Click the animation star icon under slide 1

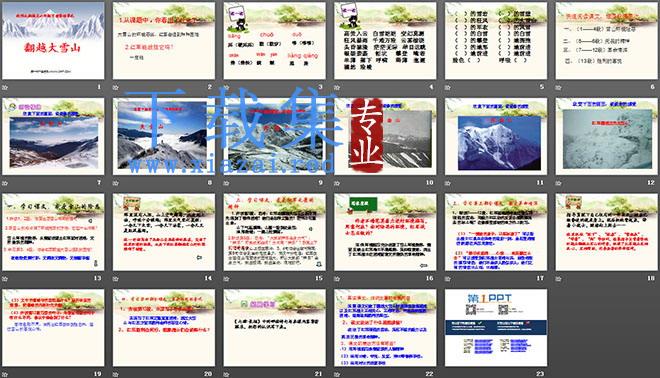pos(5,88)
